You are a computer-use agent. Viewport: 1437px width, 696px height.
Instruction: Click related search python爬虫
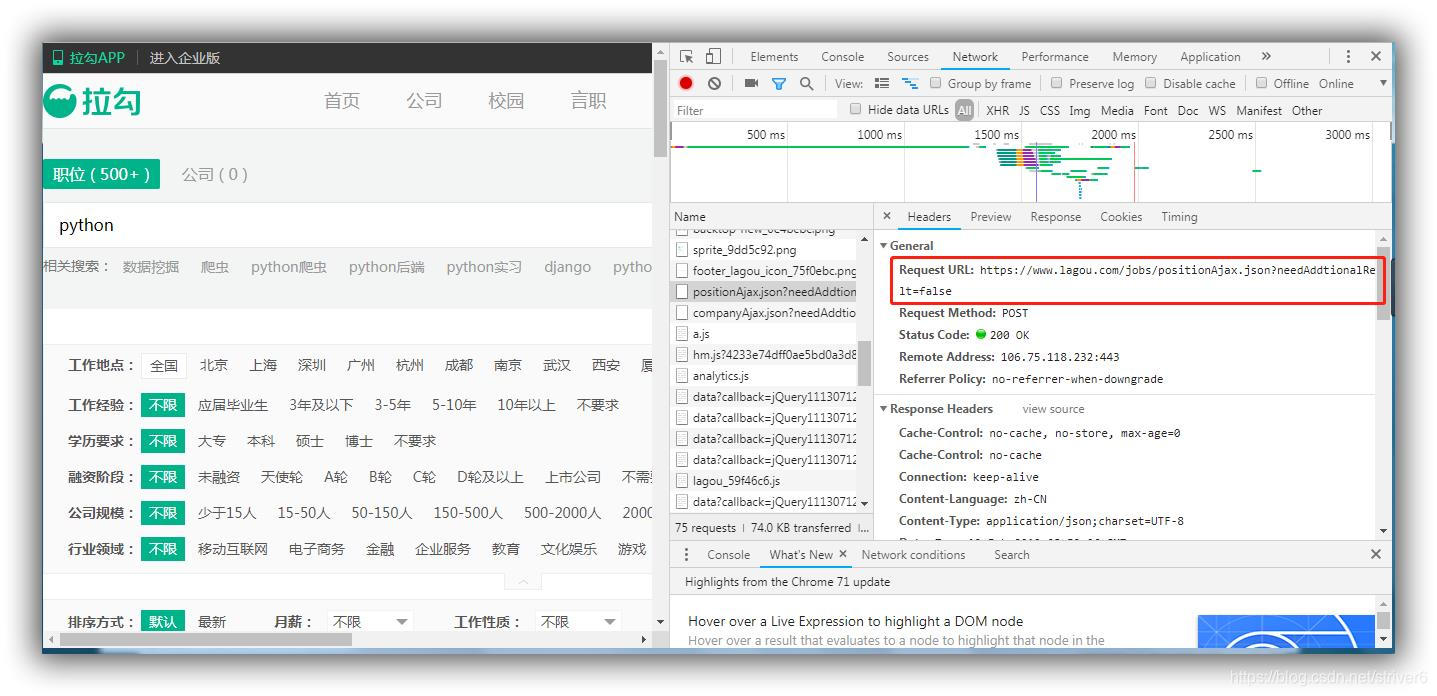289,267
